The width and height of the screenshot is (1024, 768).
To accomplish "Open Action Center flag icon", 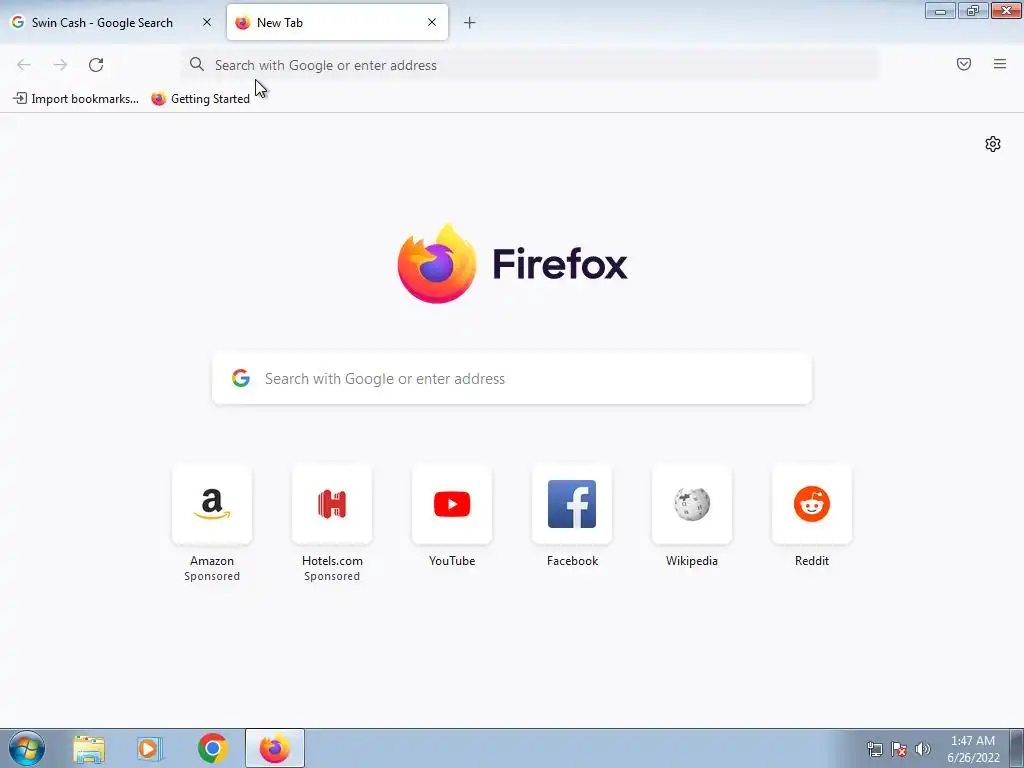I will tap(899, 749).
